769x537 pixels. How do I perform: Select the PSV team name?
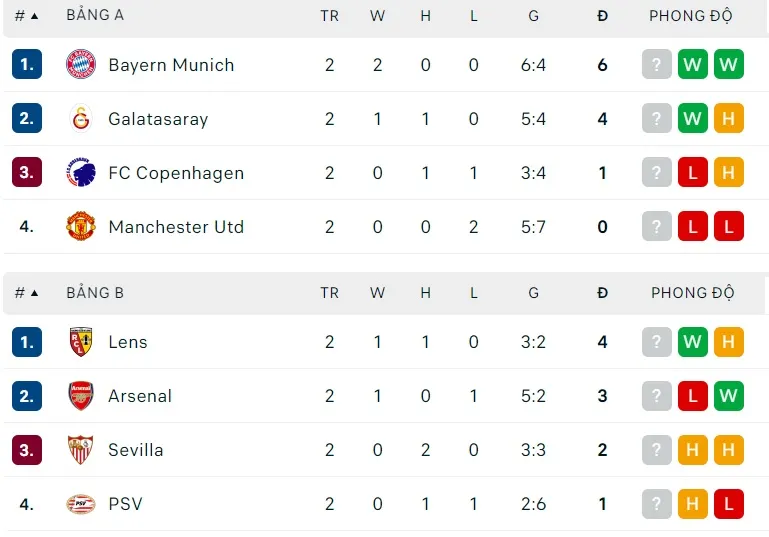[125, 504]
